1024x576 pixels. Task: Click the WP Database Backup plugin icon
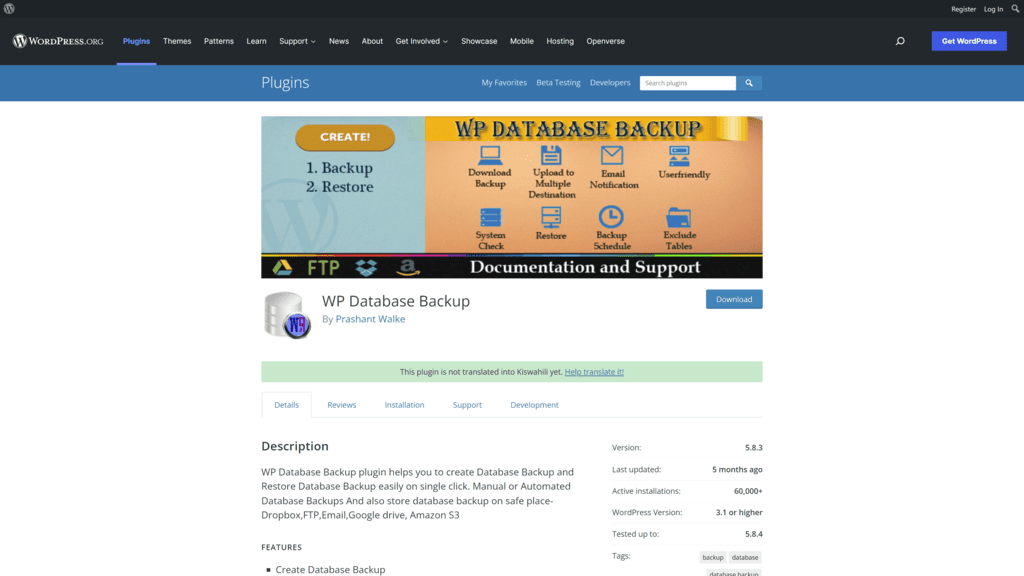[x=287, y=315]
